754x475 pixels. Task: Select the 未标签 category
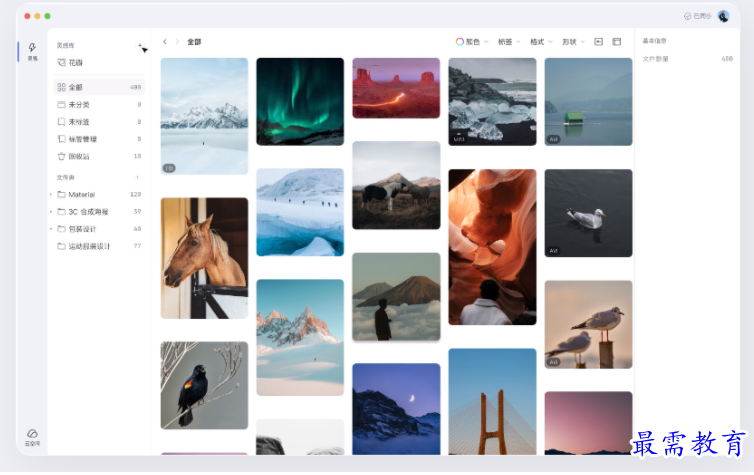[99, 122]
